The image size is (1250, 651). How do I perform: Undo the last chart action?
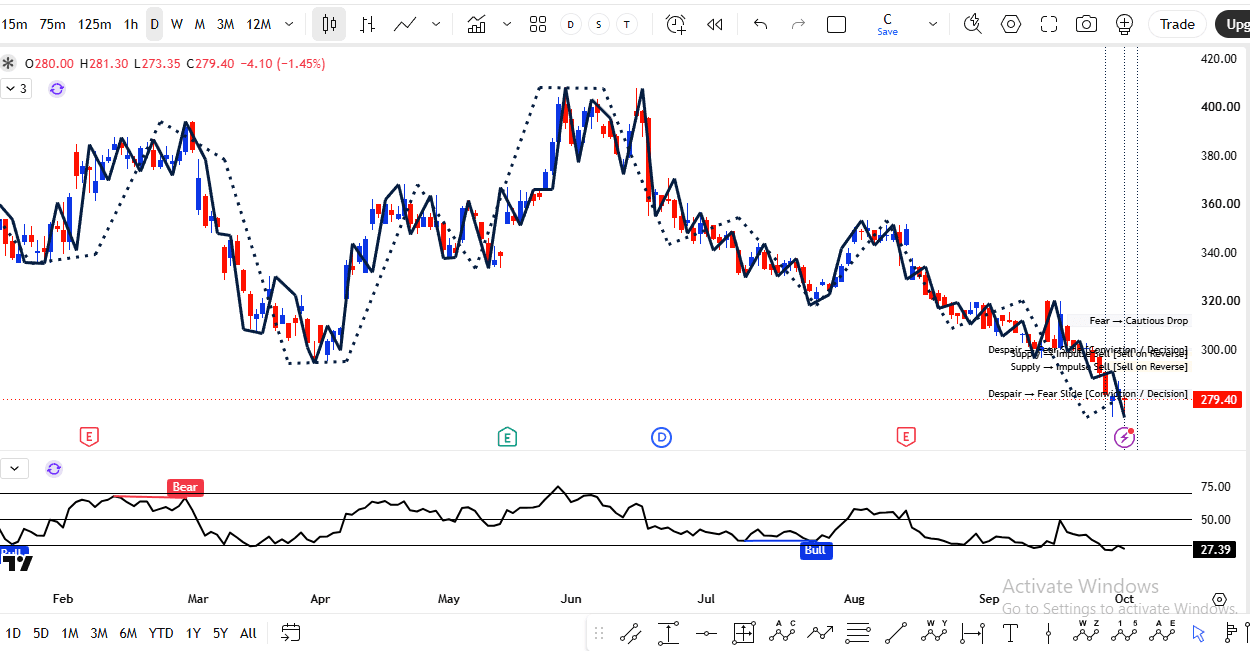(760, 24)
